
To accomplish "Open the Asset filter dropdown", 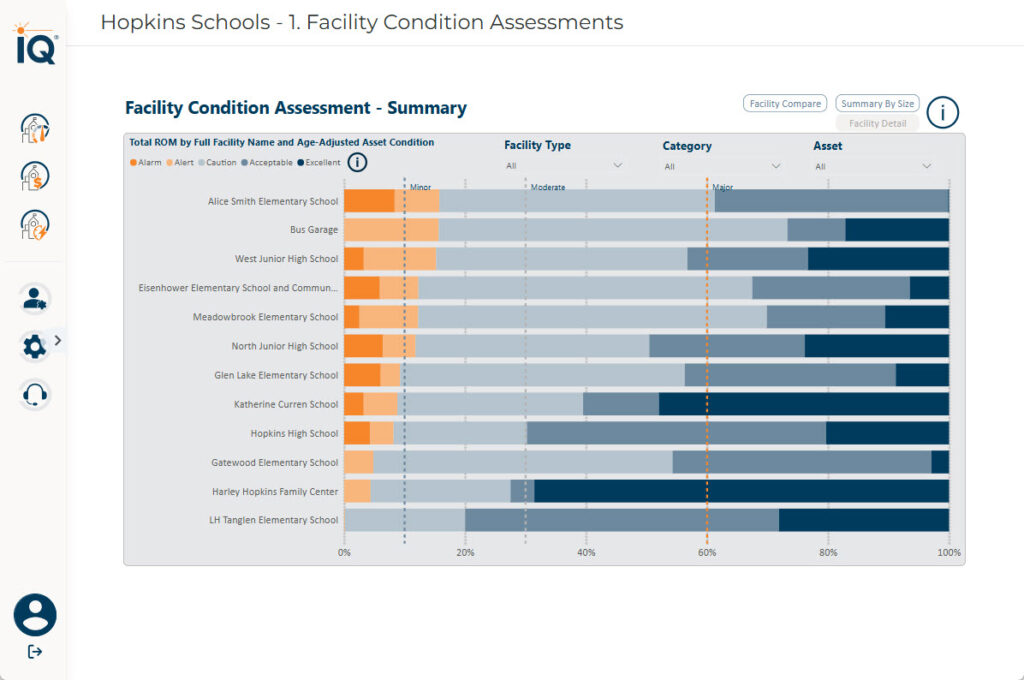I will 873,166.
